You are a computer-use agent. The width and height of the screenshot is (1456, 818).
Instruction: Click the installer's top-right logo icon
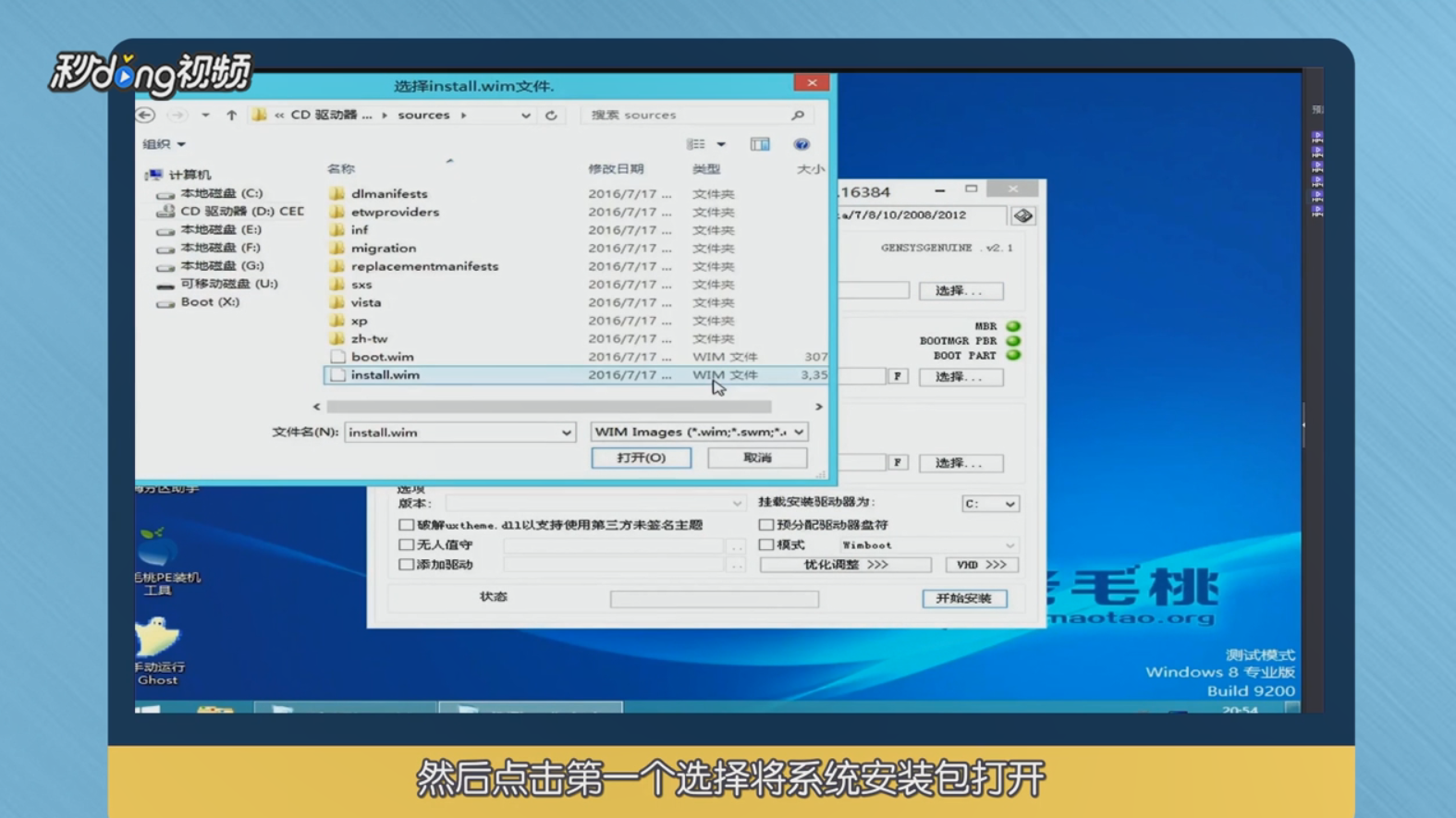(x=1022, y=215)
